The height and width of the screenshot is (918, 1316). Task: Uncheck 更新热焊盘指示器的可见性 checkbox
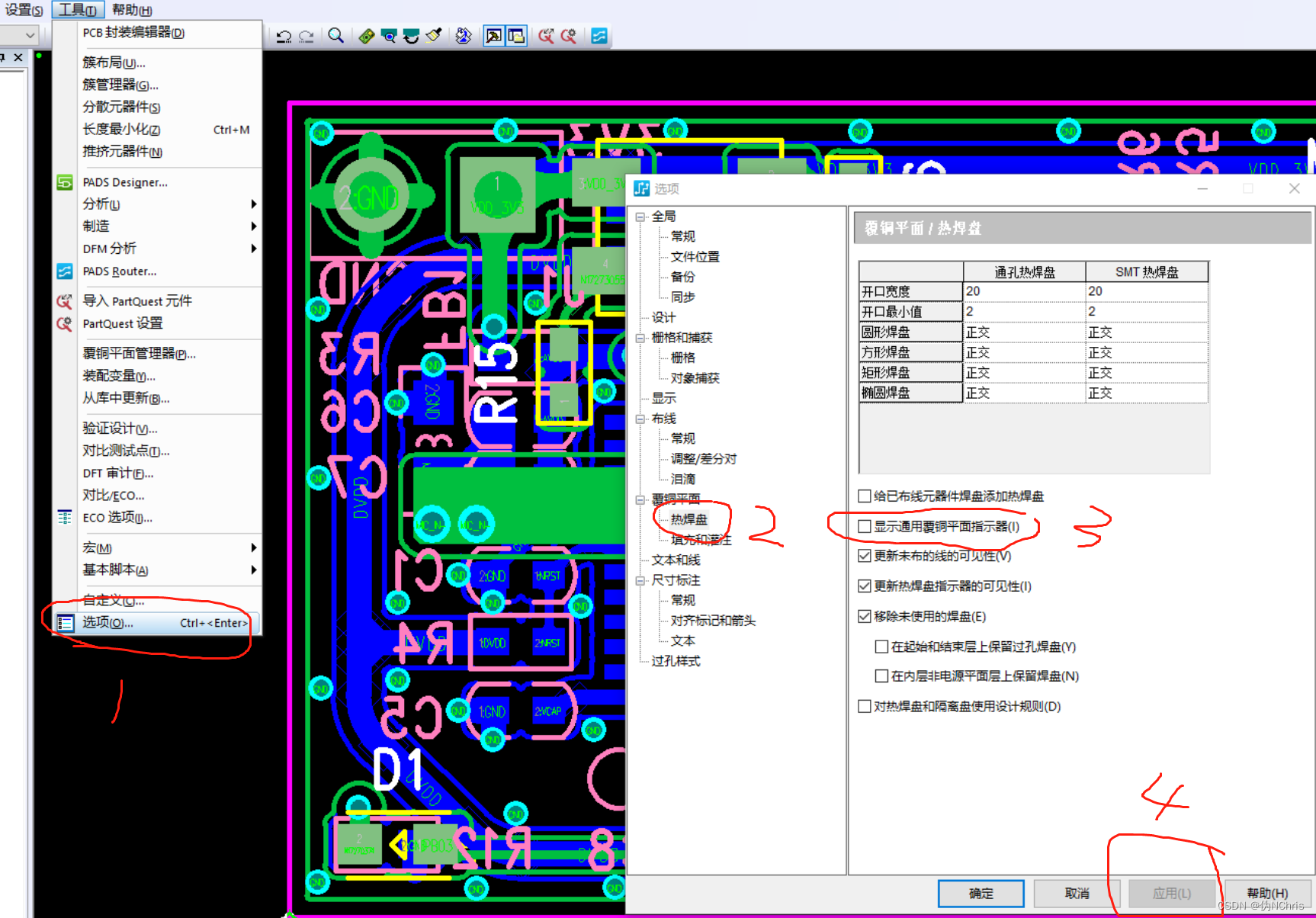[x=865, y=586]
